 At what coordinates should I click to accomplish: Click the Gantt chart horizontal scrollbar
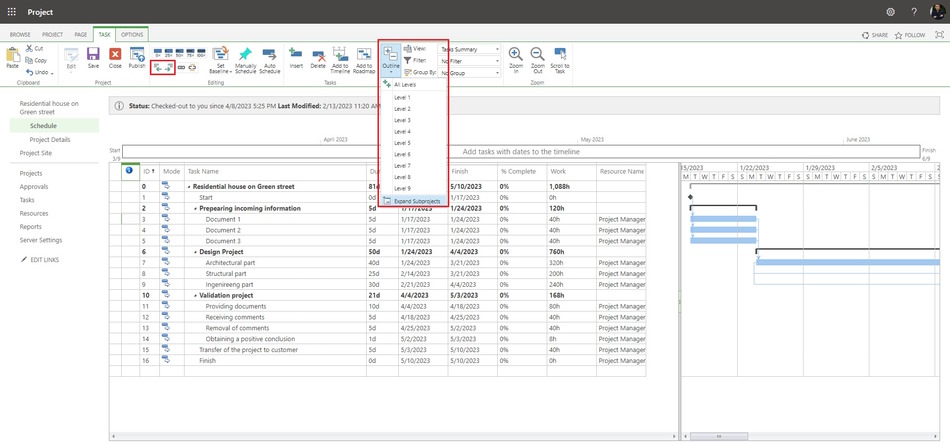click(x=719, y=436)
